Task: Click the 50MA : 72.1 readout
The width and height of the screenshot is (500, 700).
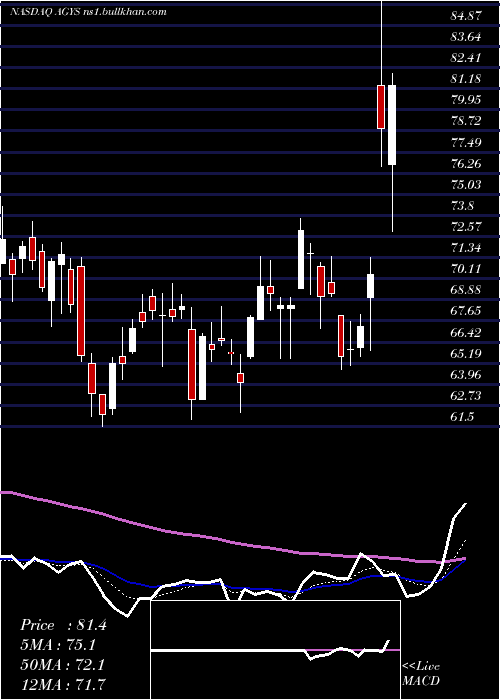Action: 62,665
